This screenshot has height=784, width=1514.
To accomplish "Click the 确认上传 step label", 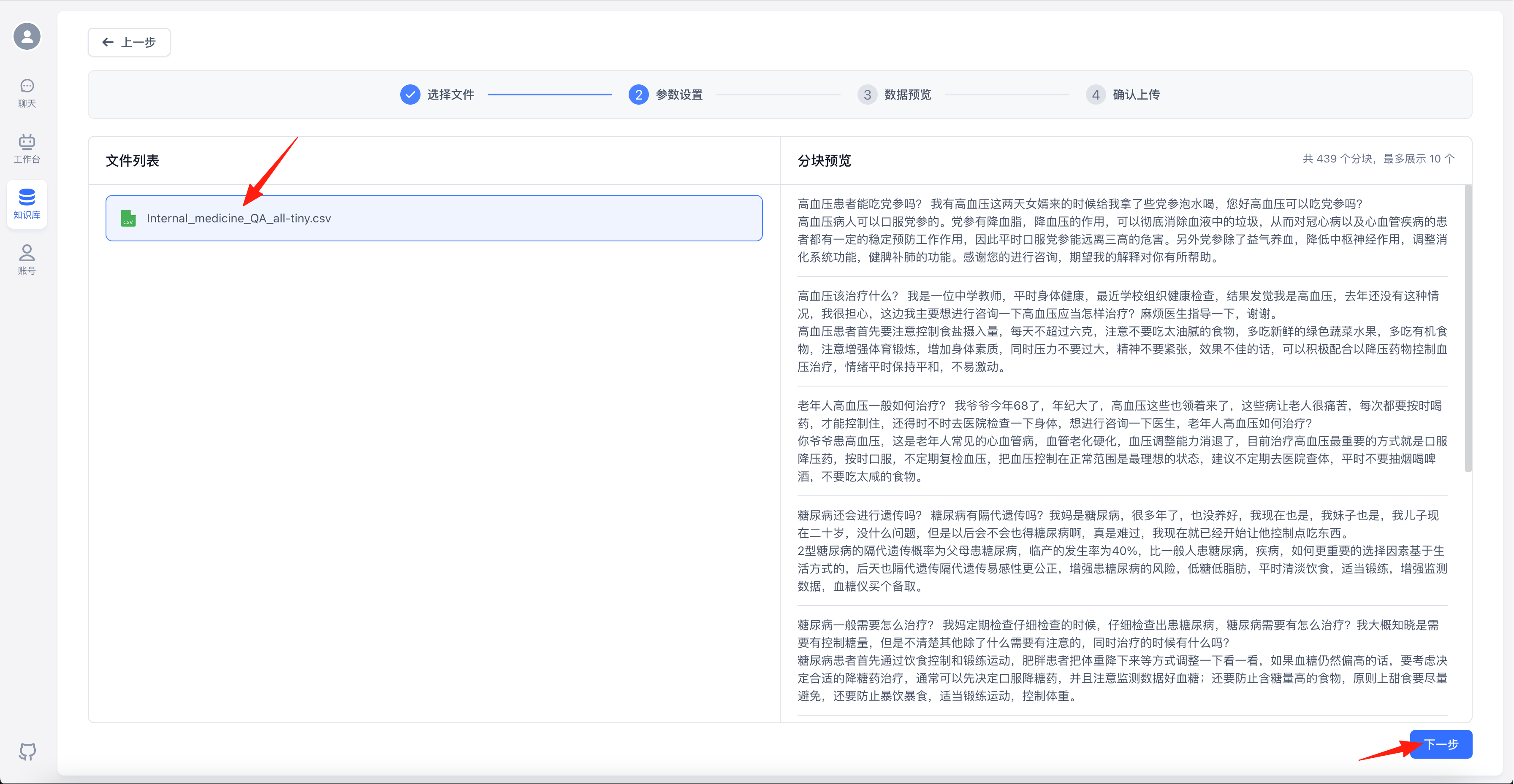I will [x=1136, y=95].
